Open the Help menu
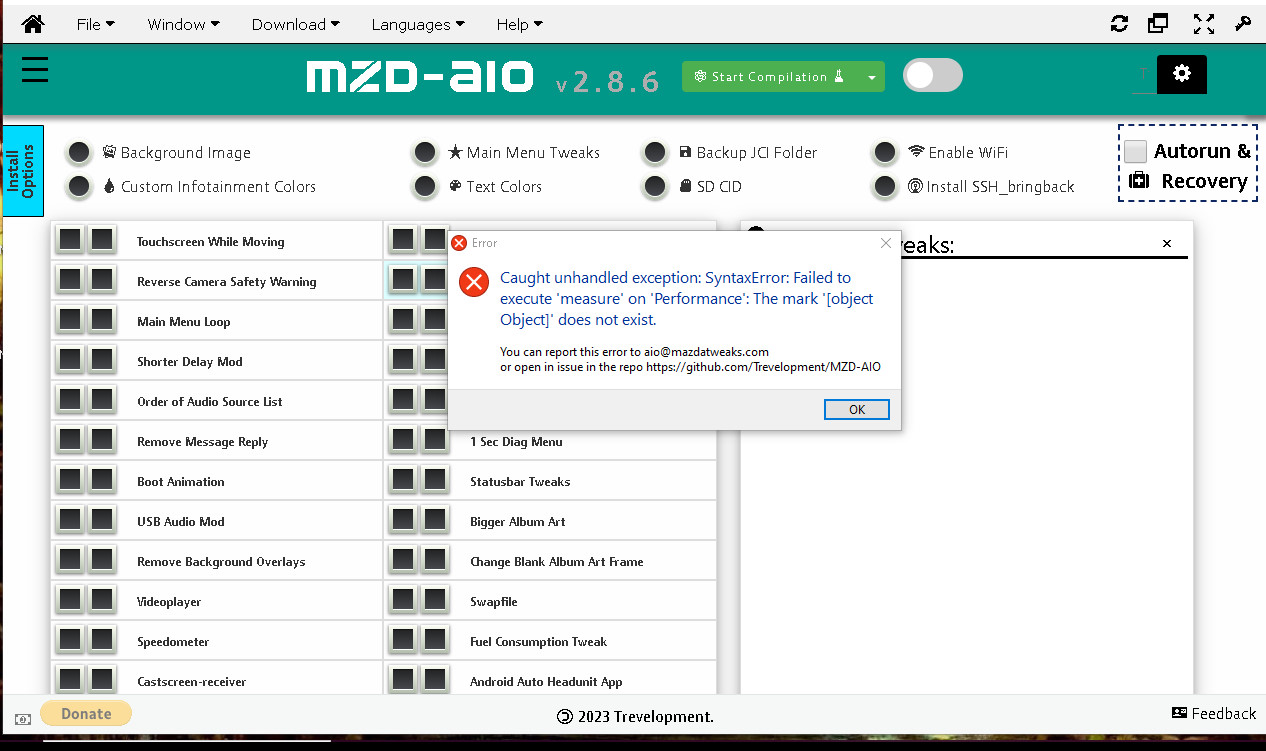The image size is (1266, 751). (519, 24)
